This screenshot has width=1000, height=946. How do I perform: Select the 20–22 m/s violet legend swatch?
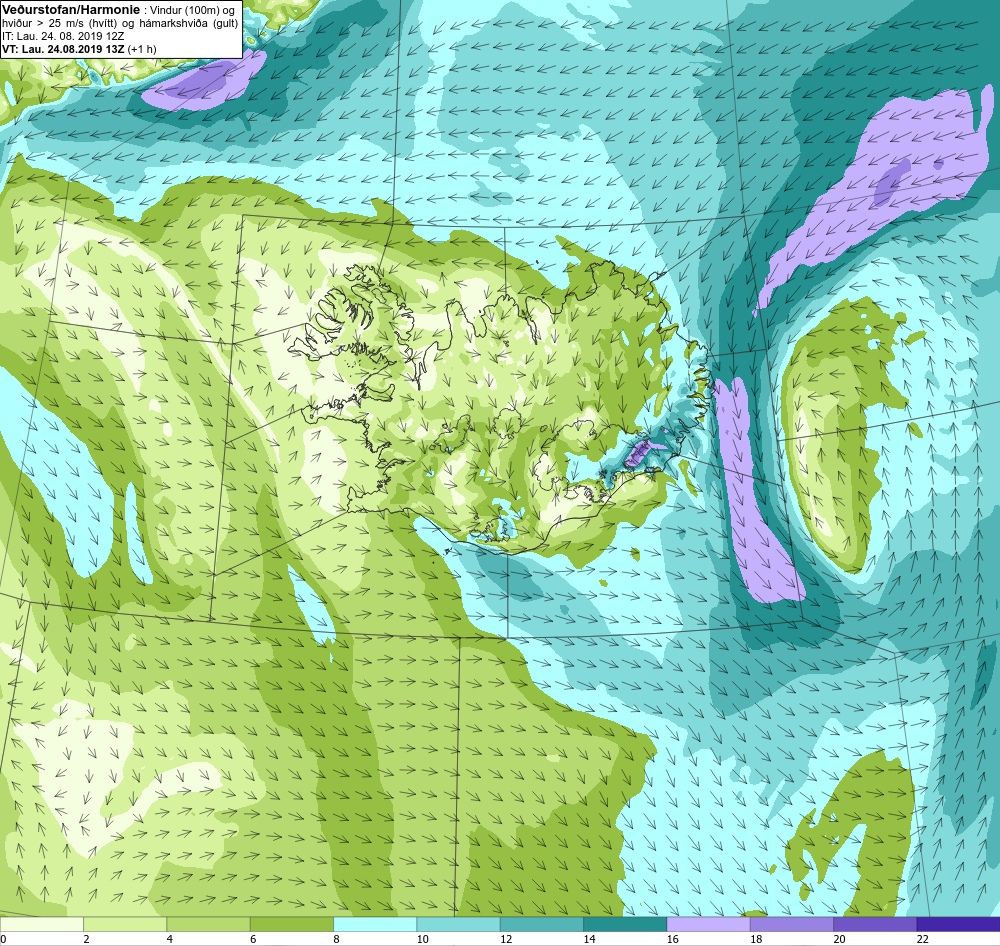875,924
